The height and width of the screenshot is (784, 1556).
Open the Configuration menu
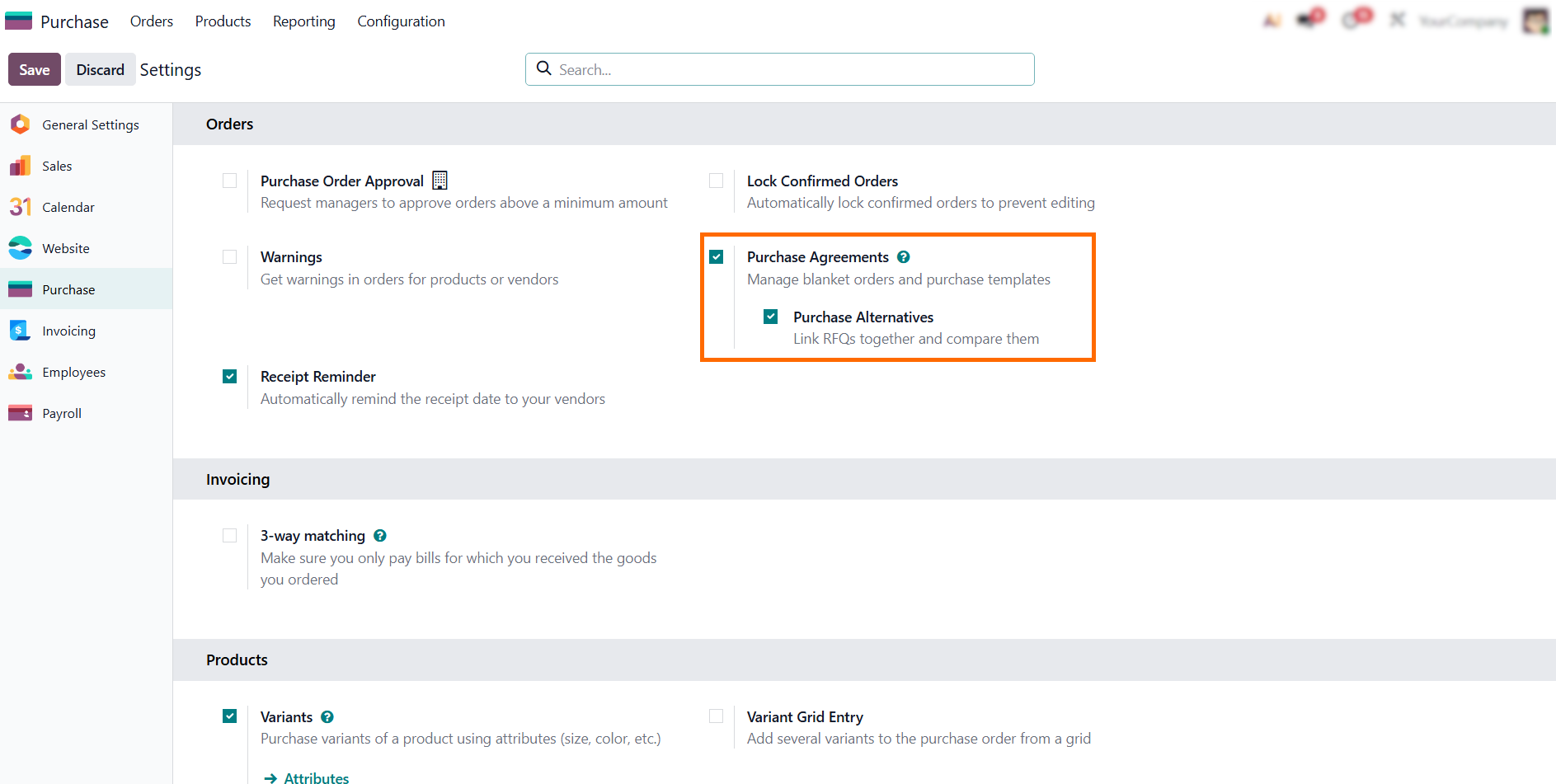(401, 21)
